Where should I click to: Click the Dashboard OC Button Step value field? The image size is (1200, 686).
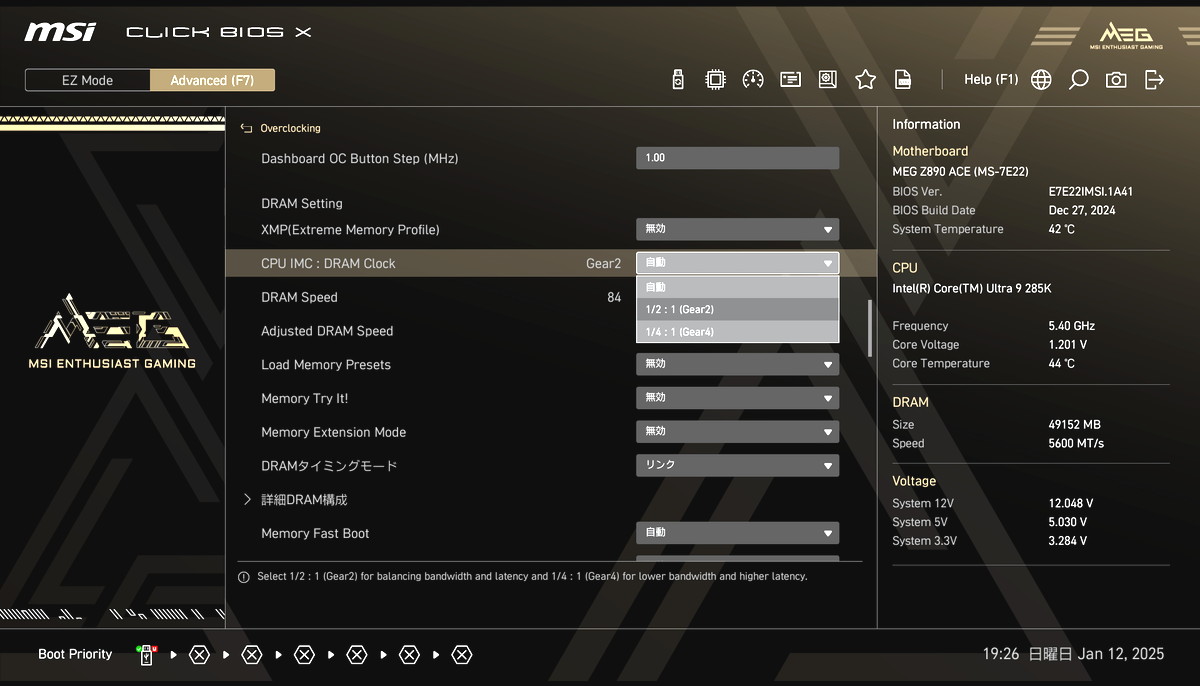point(737,158)
